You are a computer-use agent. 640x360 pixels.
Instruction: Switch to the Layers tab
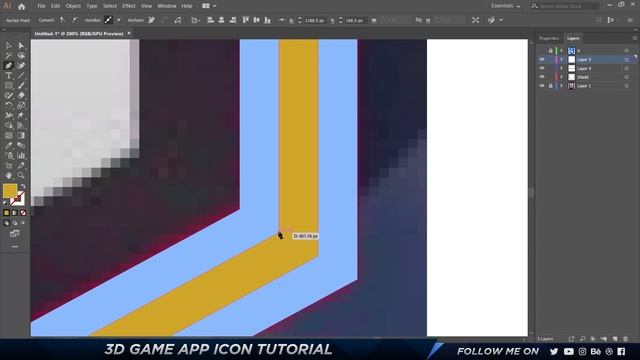point(573,38)
